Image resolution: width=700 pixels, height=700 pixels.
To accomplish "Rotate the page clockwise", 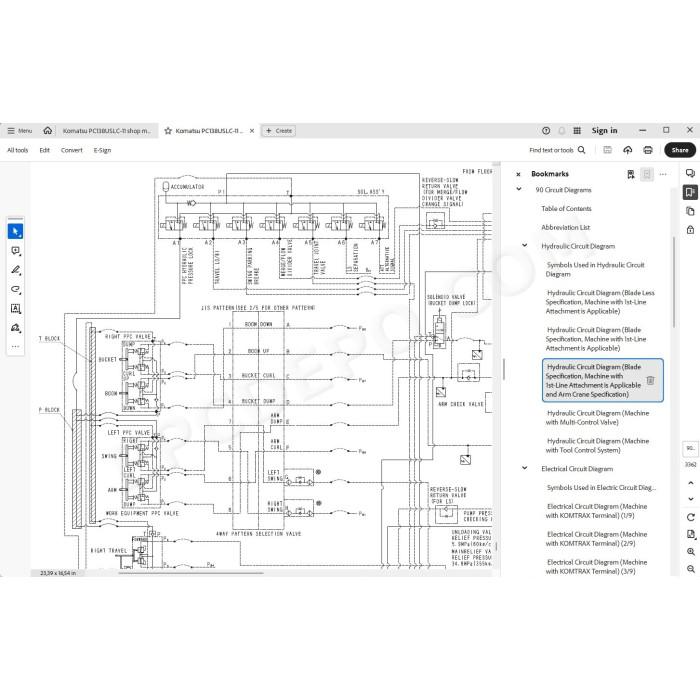I will click(691, 517).
